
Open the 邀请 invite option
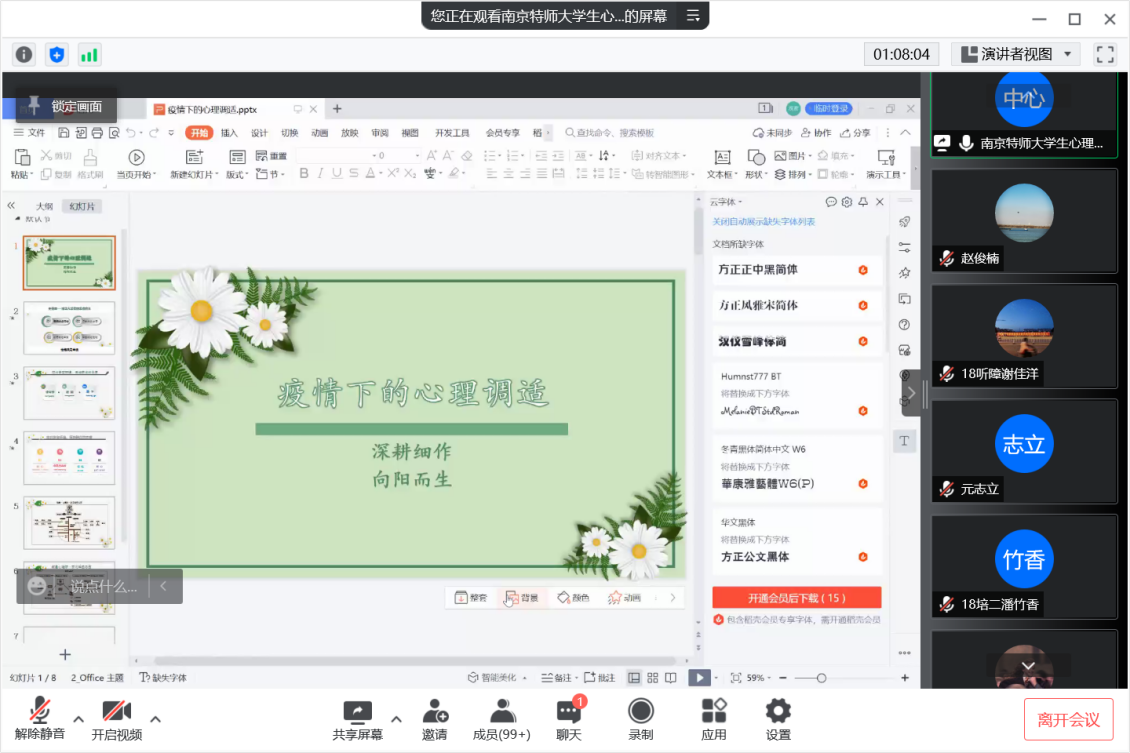coord(434,720)
